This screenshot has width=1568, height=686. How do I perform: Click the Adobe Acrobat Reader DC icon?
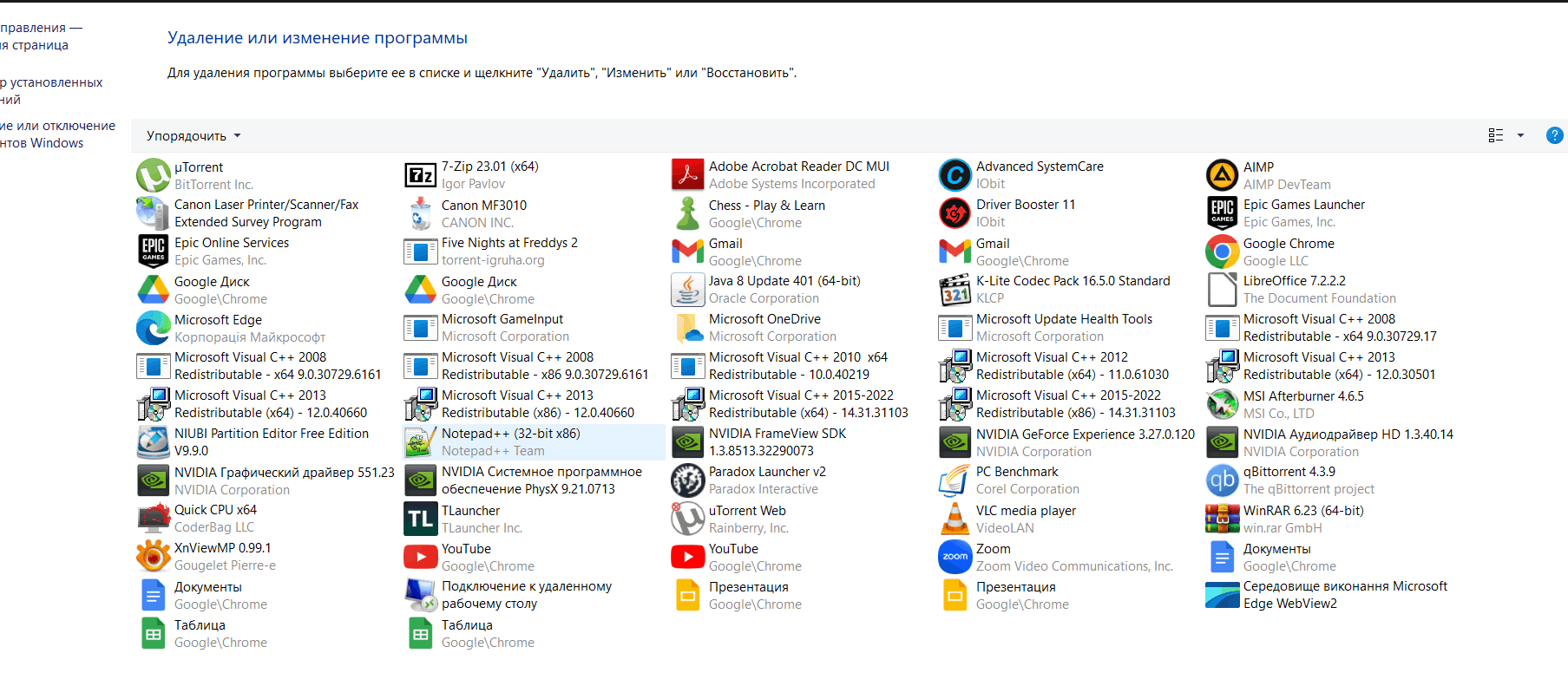coord(688,175)
